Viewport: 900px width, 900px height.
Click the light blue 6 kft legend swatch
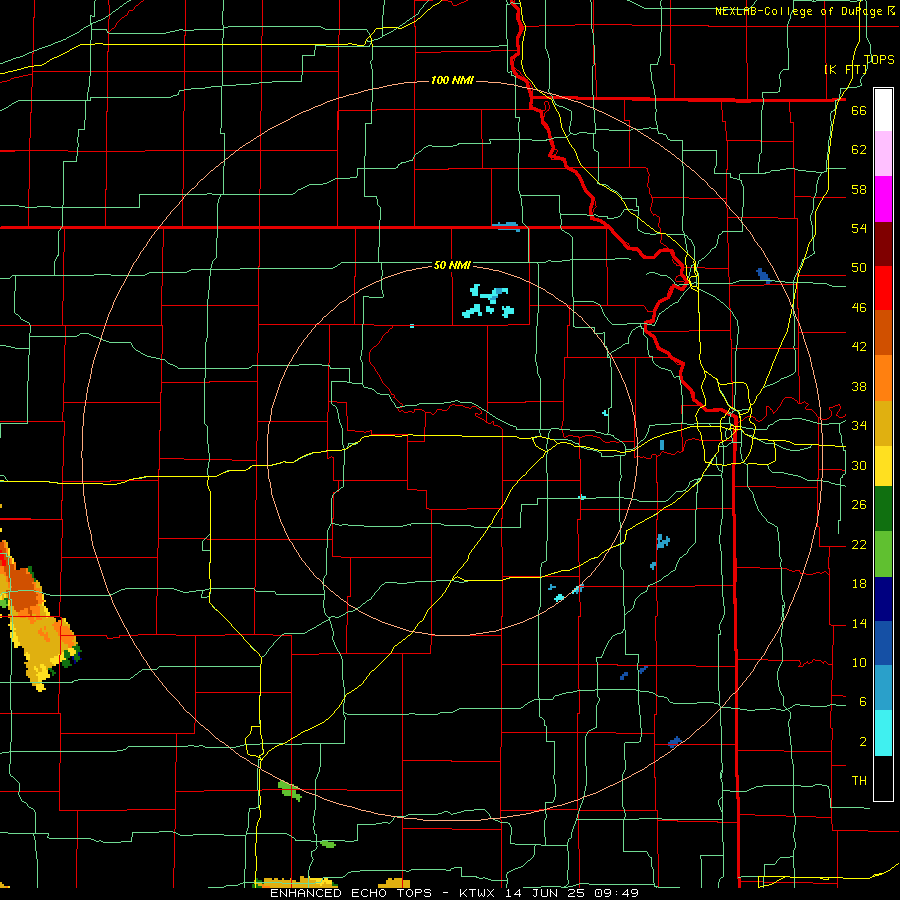(883, 688)
